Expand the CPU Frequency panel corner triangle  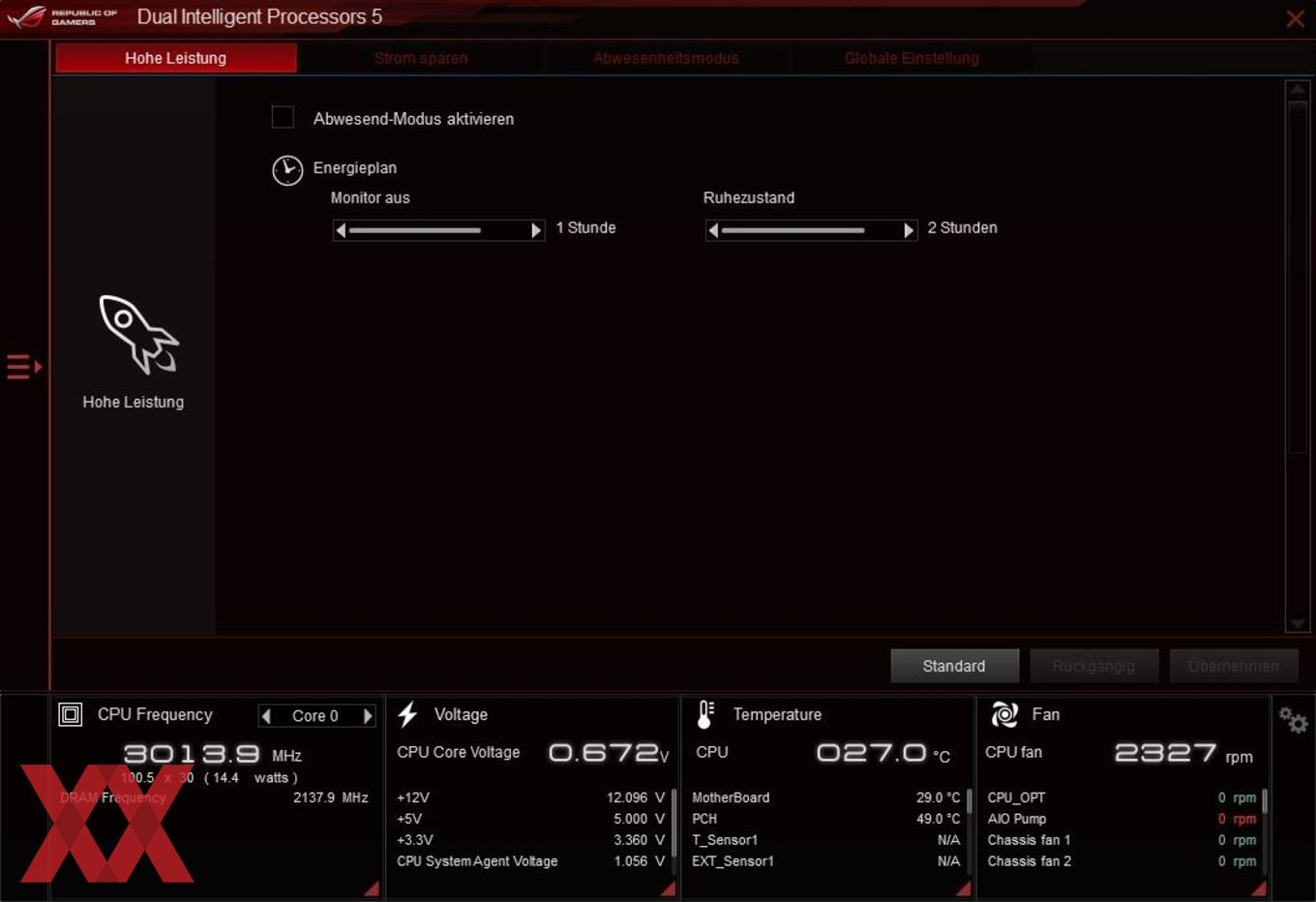click(372, 888)
